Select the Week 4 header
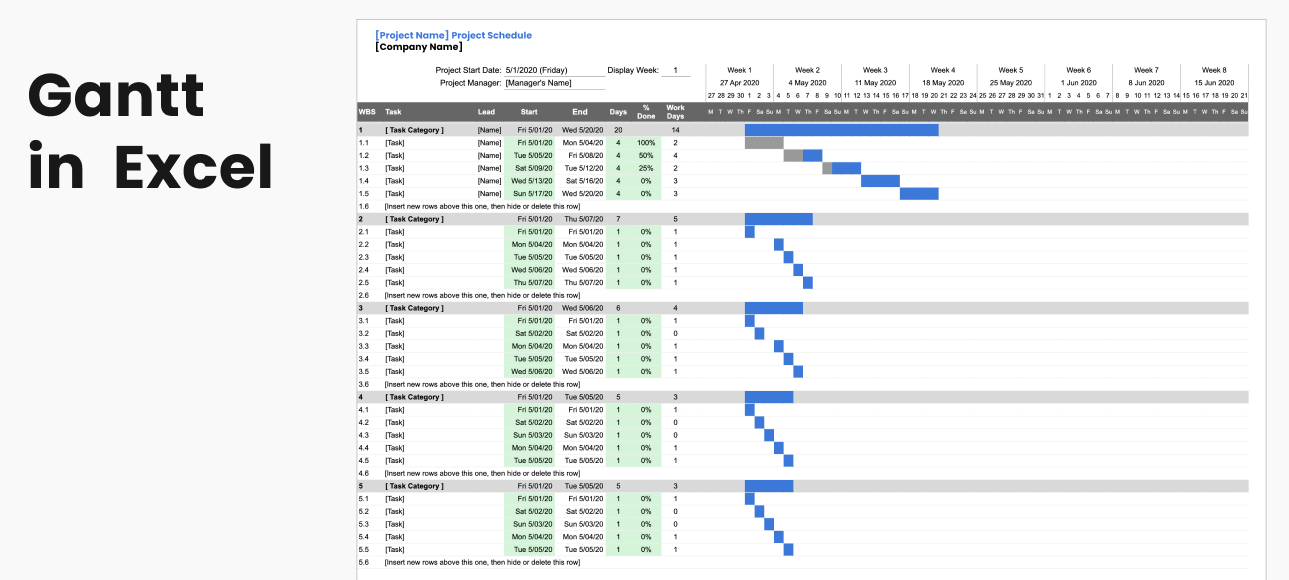The height and width of the screenshot is (580, 1289). coord(942,70)
